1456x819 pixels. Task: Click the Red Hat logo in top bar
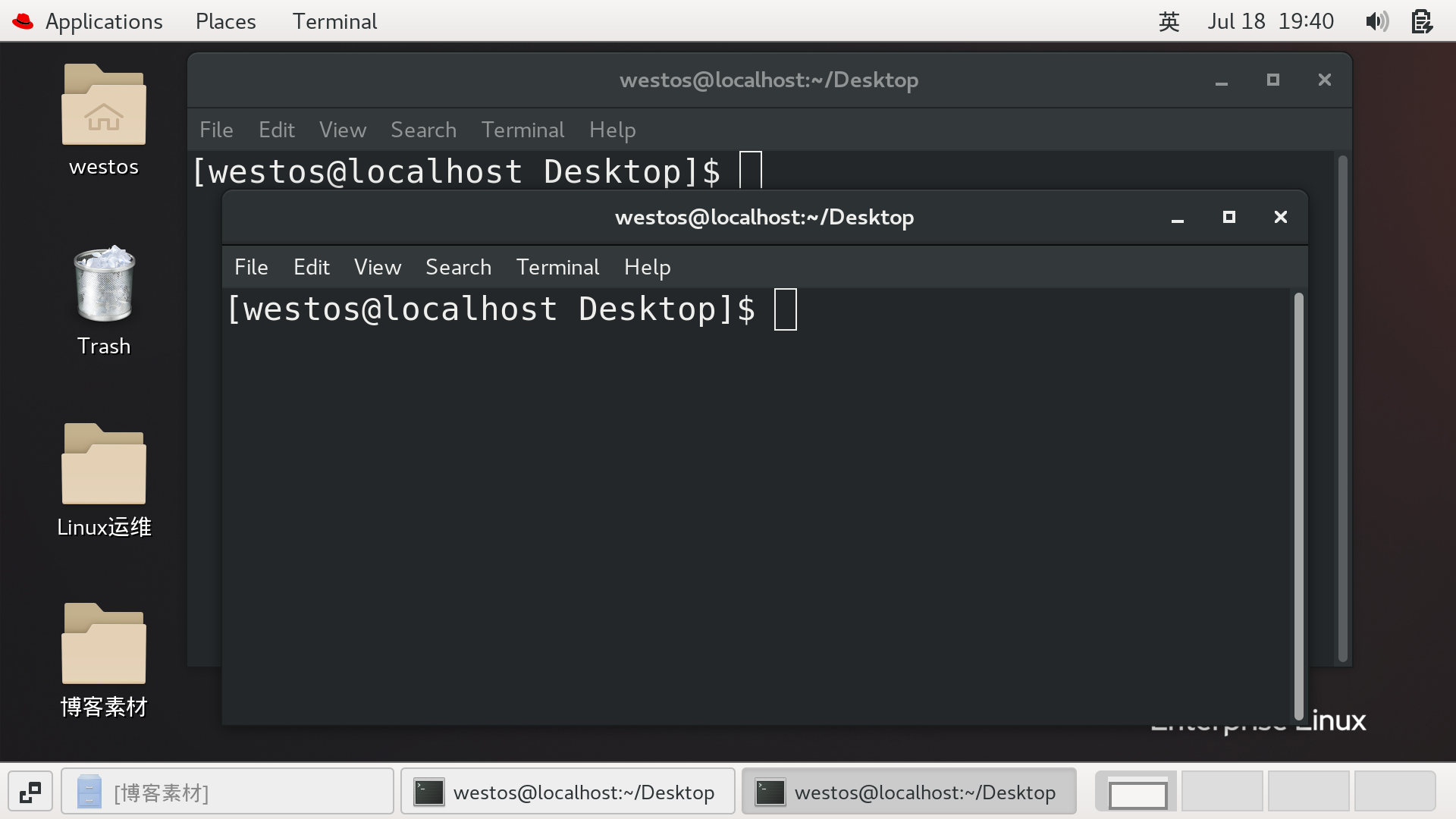[23, 21]
